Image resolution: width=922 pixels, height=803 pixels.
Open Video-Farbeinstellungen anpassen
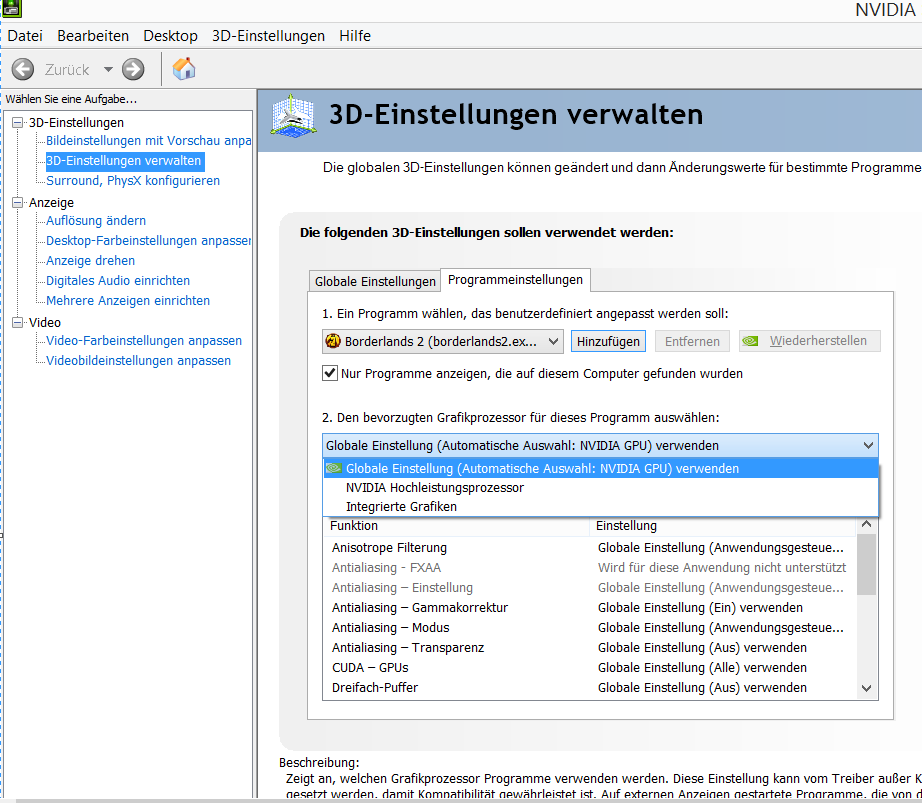pos(144,340)
